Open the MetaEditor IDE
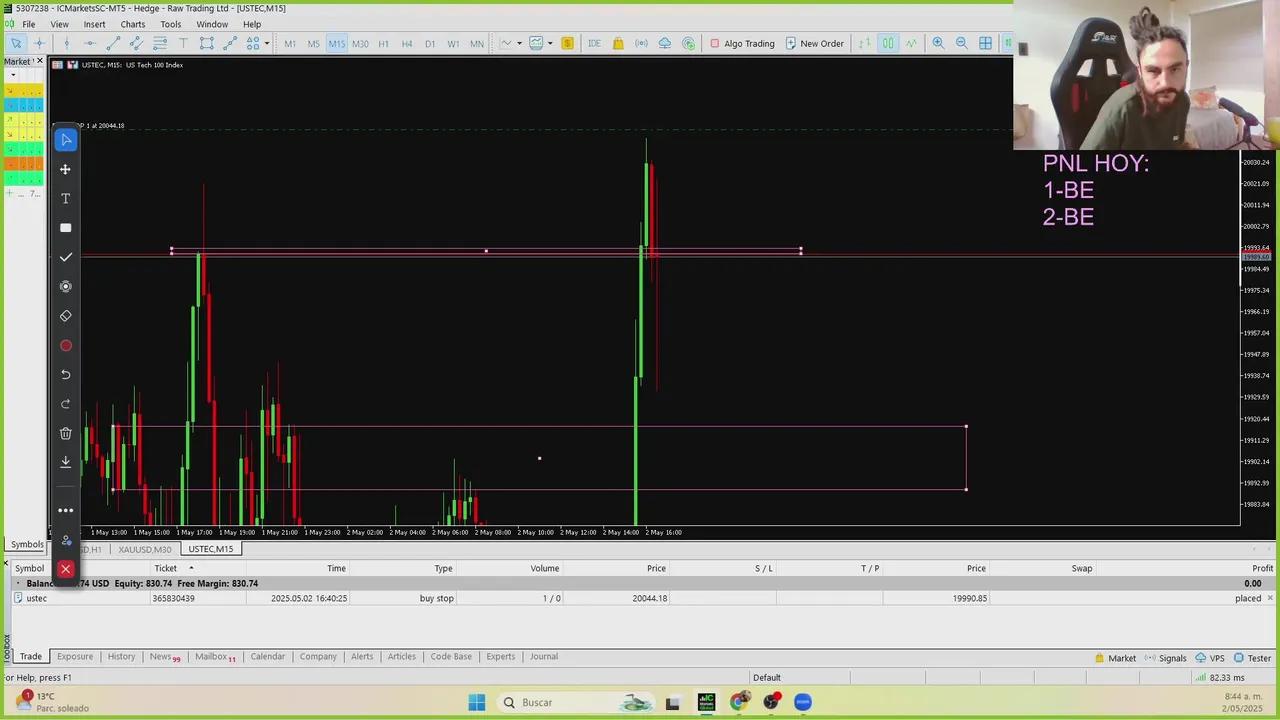 click(x=594, y=43)
